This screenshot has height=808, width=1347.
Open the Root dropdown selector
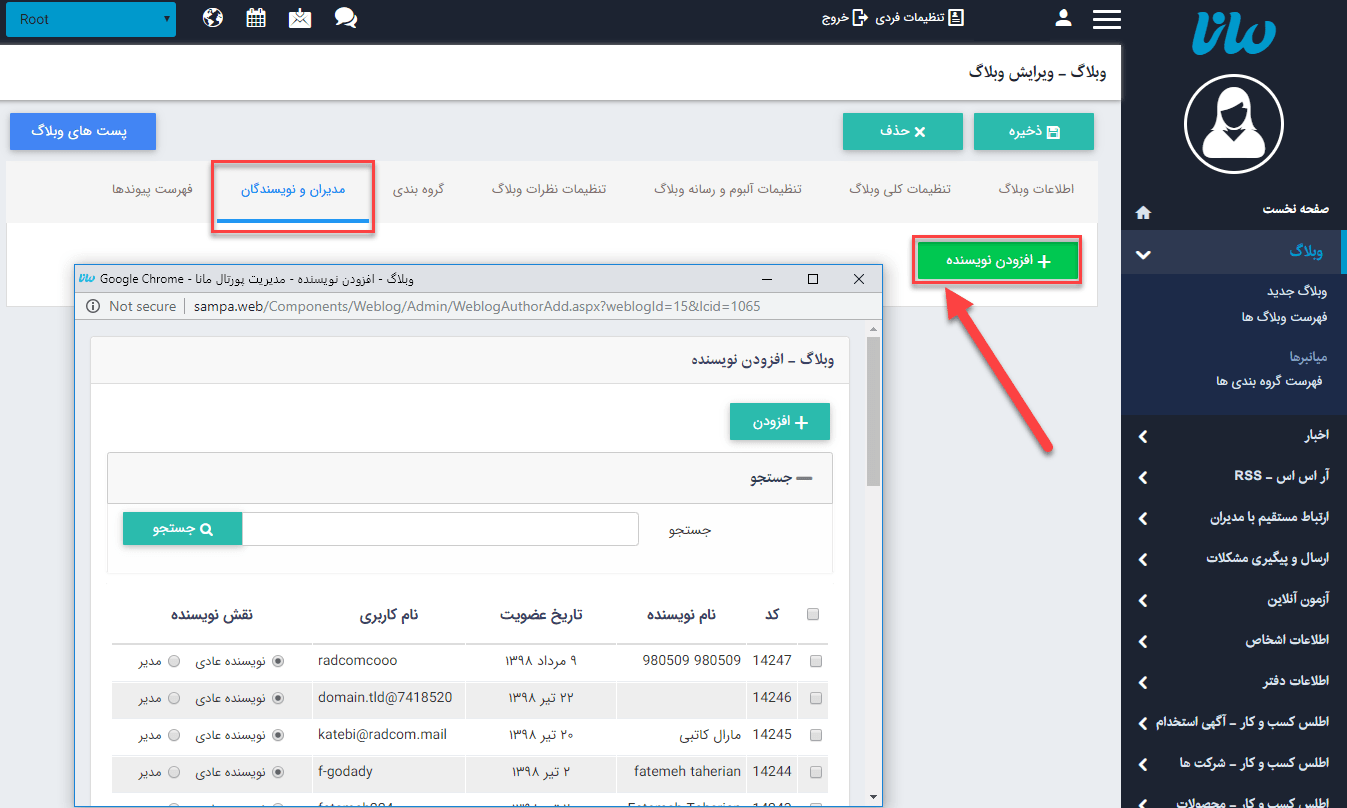[90, 19]
